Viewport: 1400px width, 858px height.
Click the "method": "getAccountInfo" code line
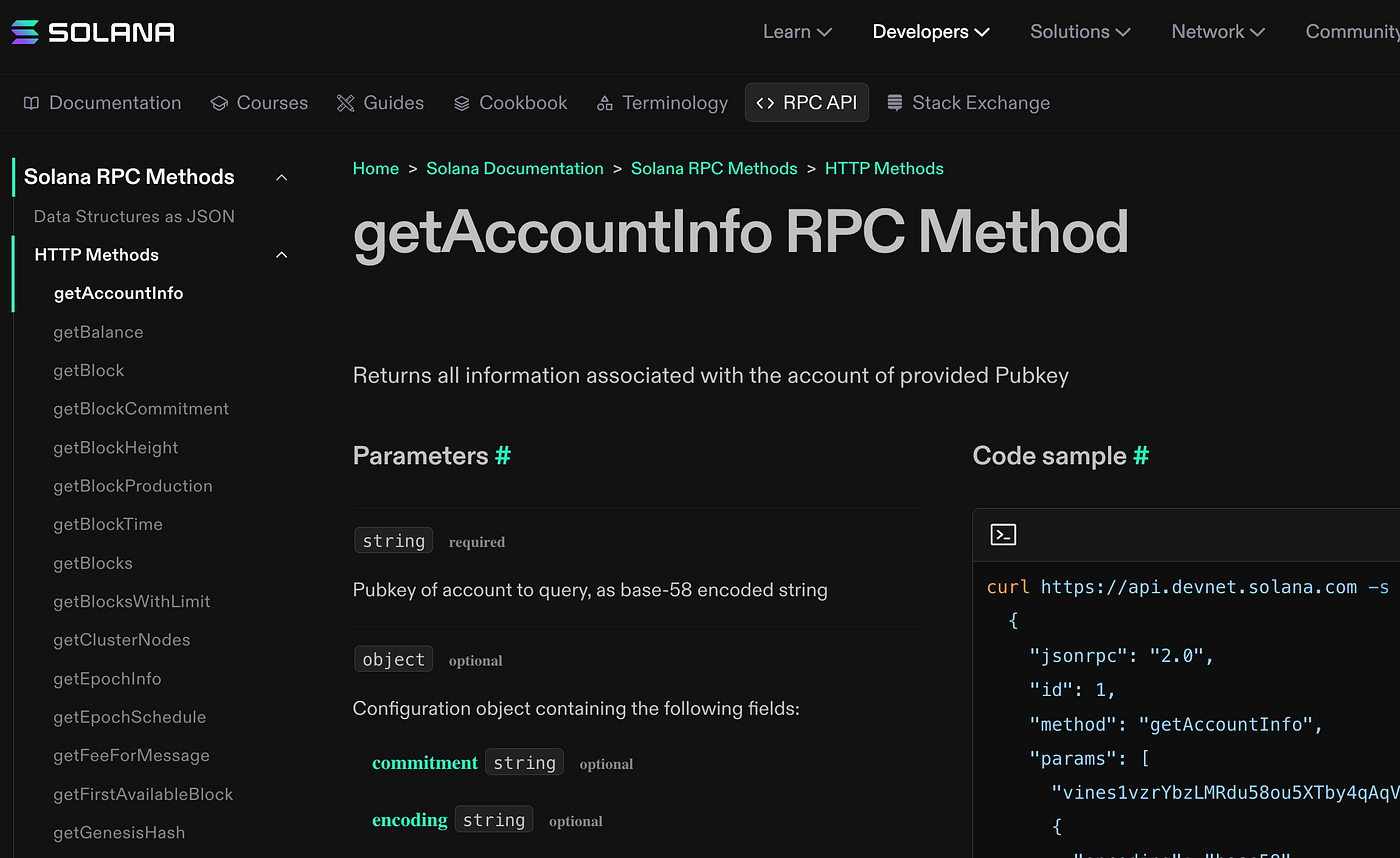pyautogui.click(x=1176, y=725)
